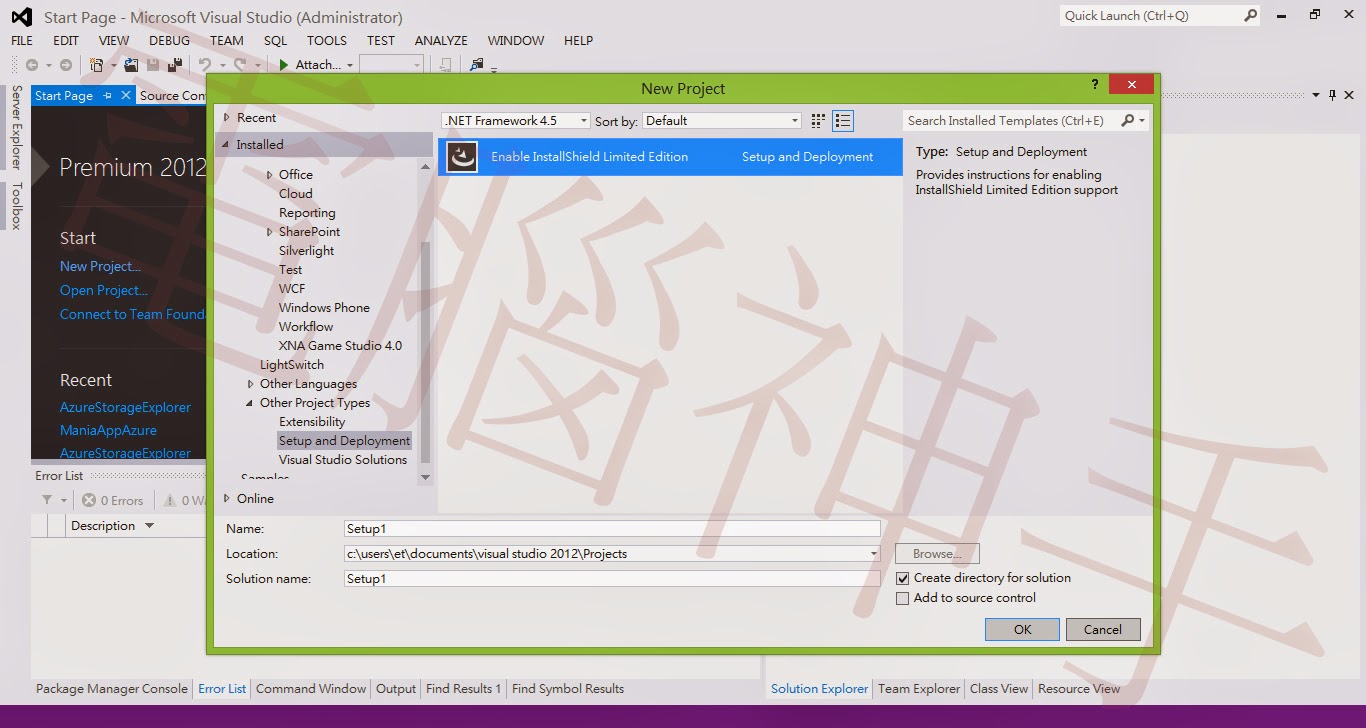Toggle Add to source control checkbox

(x=903, y=598)
